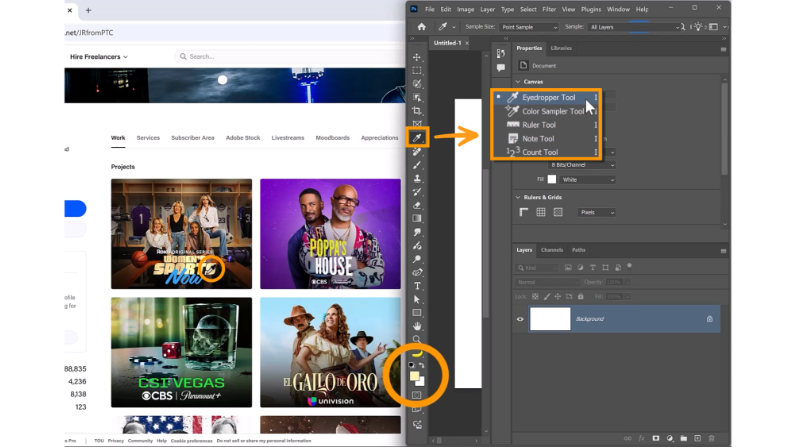Select the Rectangular Marquee tool
The width and height of the screenshot is (795, 448).
point(417,70)
